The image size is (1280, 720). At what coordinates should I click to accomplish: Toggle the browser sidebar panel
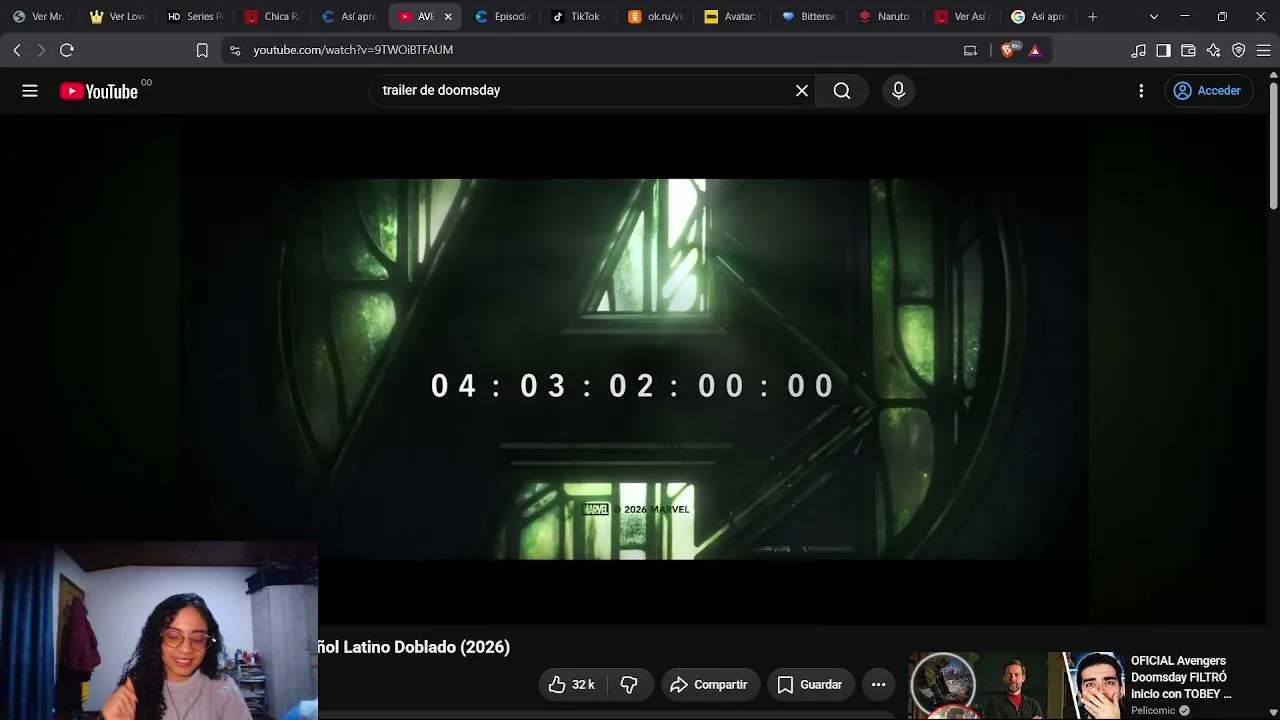[x=1163, y=50]
